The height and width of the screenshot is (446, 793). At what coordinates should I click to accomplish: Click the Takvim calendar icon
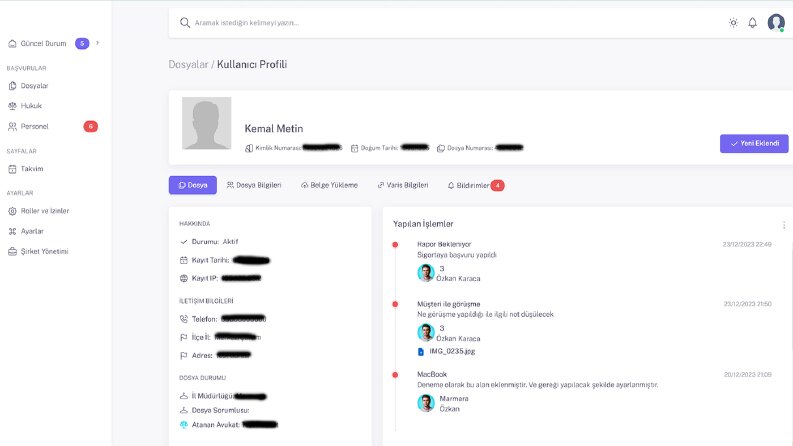pos(12,169)
